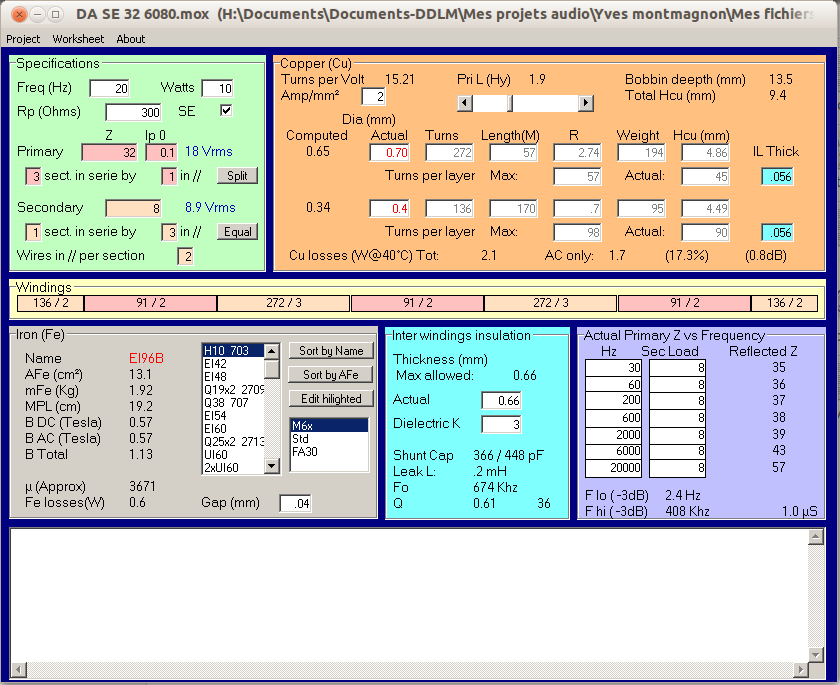Click the Primary Ip 0 field
The image size is (840, 685).
tap(161, 153)
